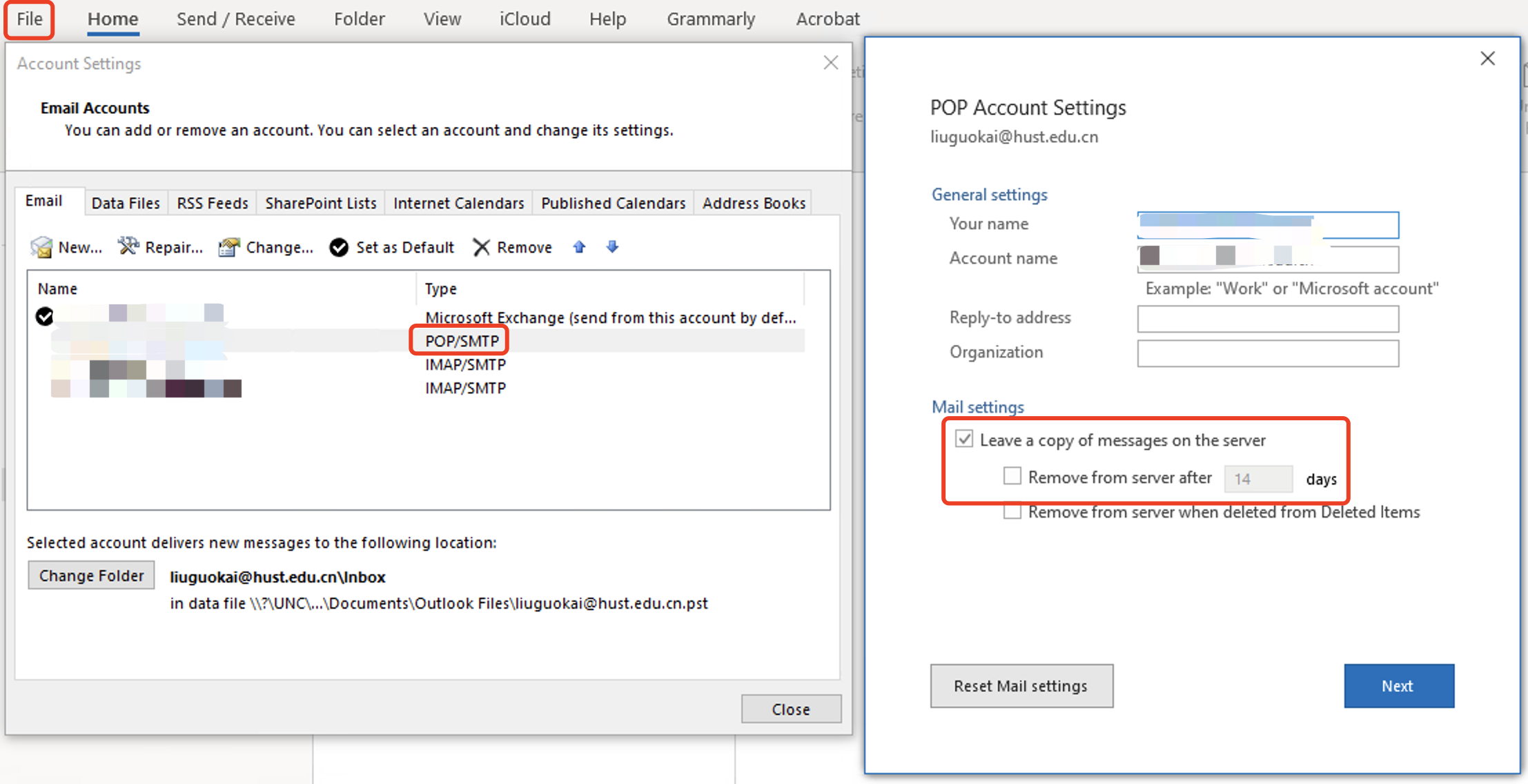
Task: Click the New account envelope icon
Action: (x=41, y=247)
